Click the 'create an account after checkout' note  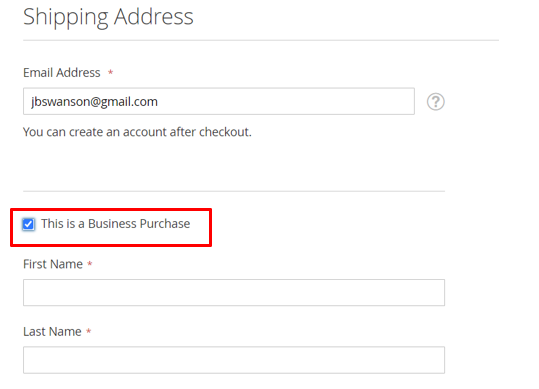[x=137, y=132]
